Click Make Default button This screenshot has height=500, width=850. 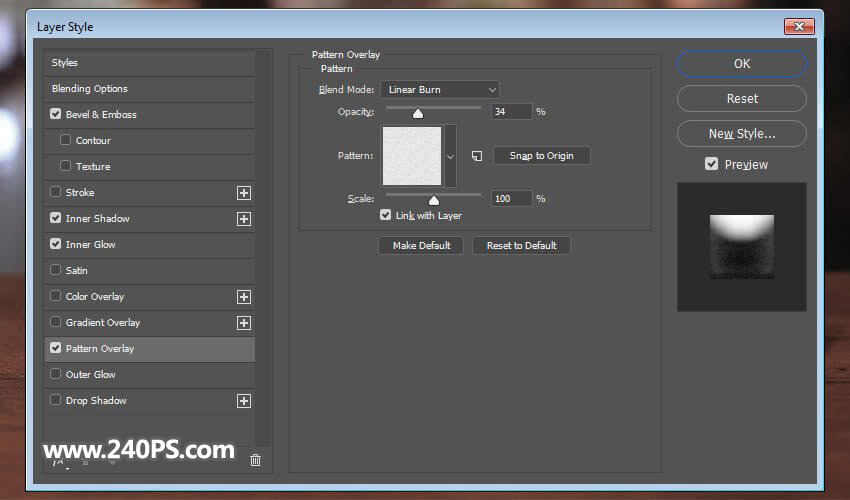coord(421,246)
